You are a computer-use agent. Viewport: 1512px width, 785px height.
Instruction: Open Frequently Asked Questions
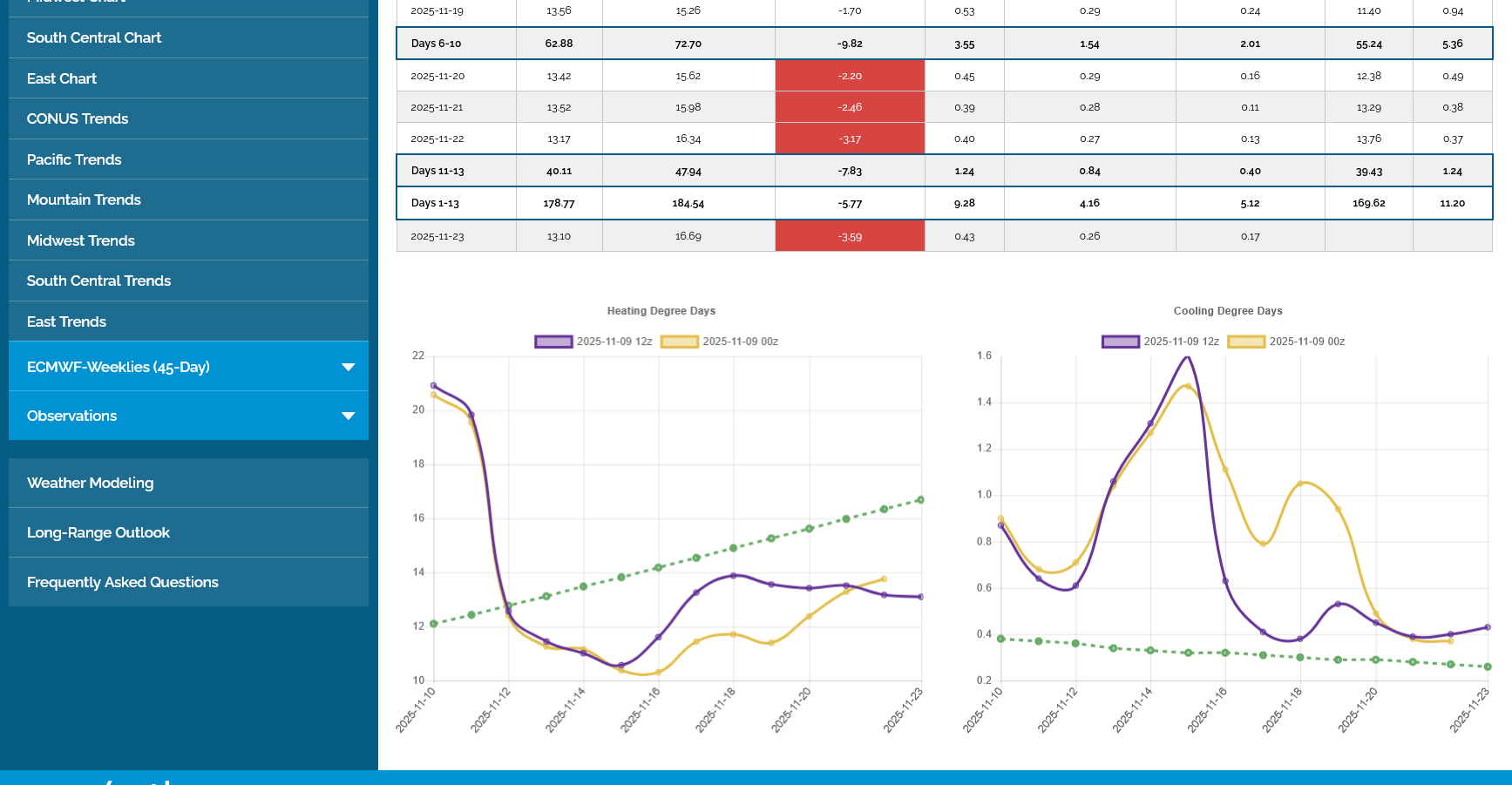123,582
